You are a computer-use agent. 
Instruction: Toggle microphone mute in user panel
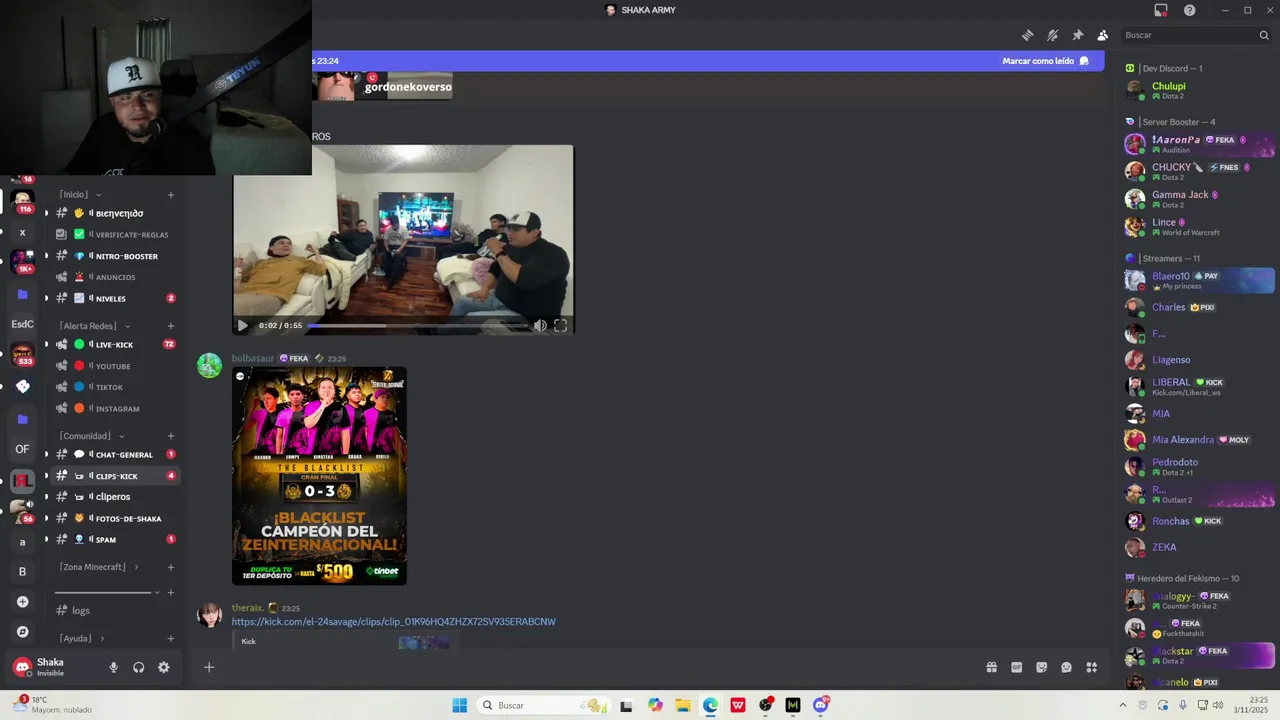(113, 667)
